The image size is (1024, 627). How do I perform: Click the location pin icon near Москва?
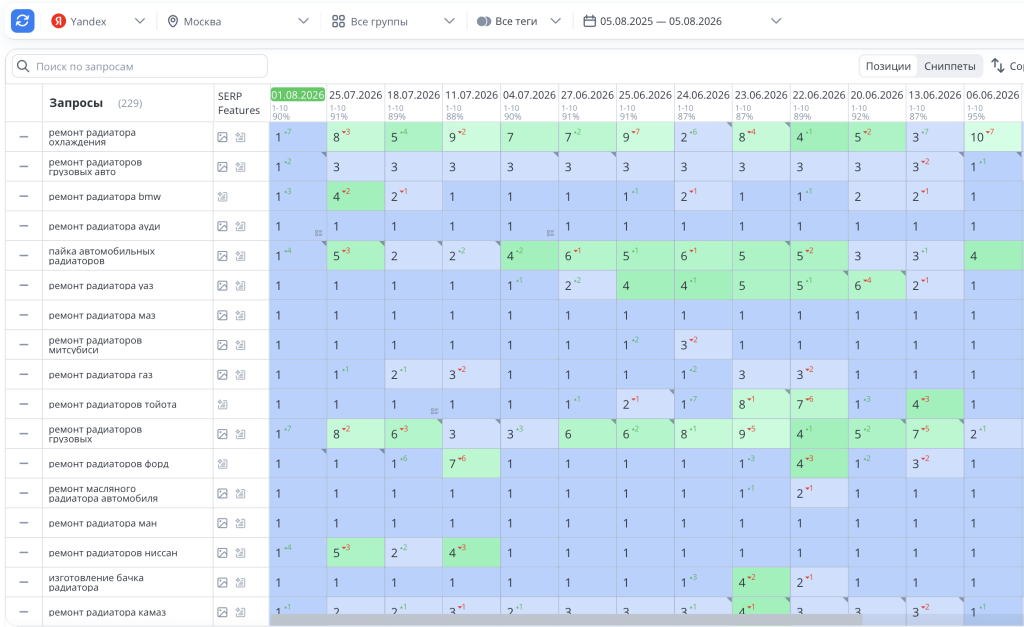(173, 22)
